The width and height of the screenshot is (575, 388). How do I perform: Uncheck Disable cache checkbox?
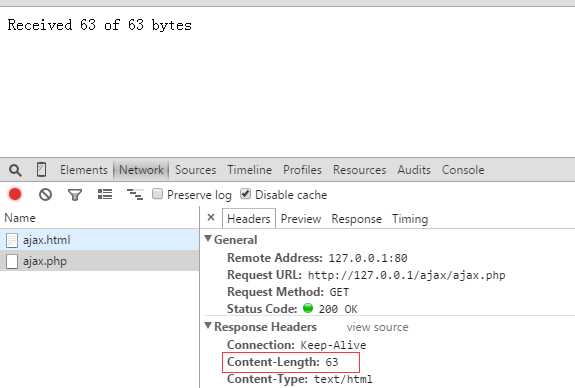click(245, 194)
